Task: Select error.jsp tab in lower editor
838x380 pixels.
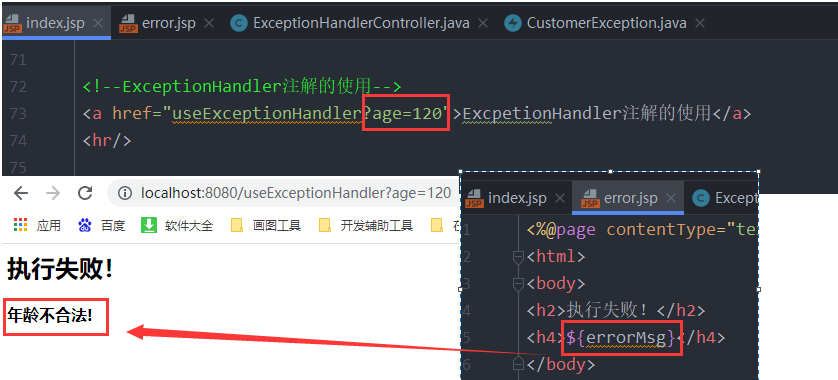Action: 628,198
